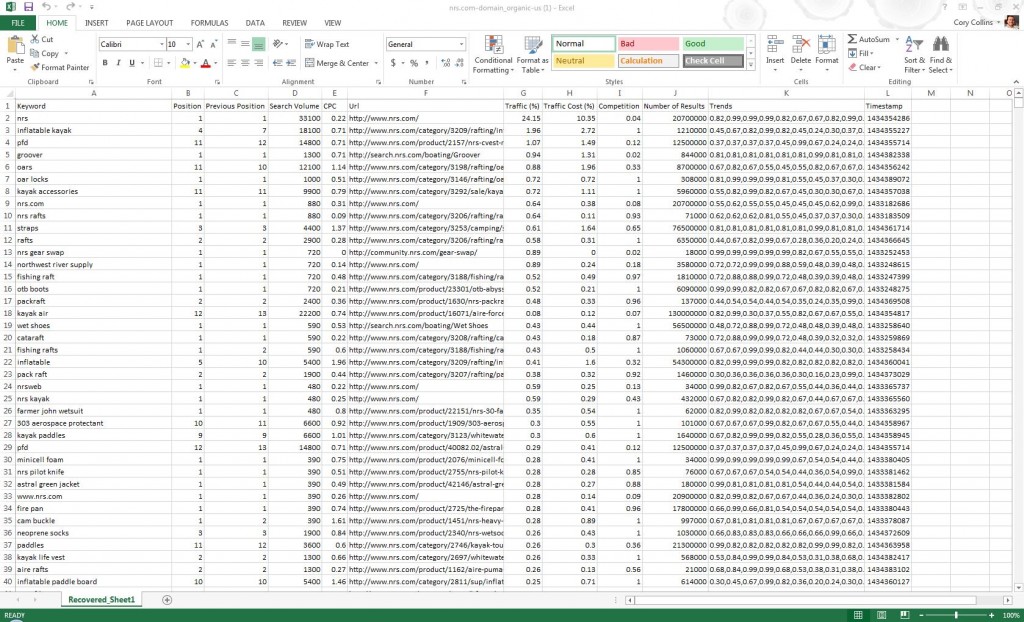Image resolution: width=1024 pixels, height=622 pixels.
Task: Click the yellow fill color button
Action: tap(185, 63)
